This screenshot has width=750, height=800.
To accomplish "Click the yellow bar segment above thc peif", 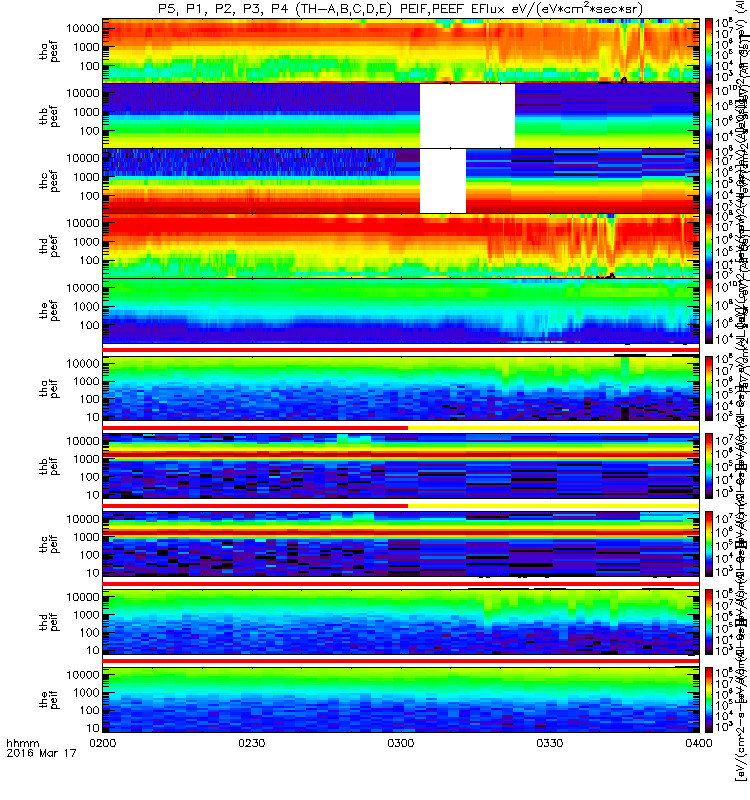I will (554, 506).
